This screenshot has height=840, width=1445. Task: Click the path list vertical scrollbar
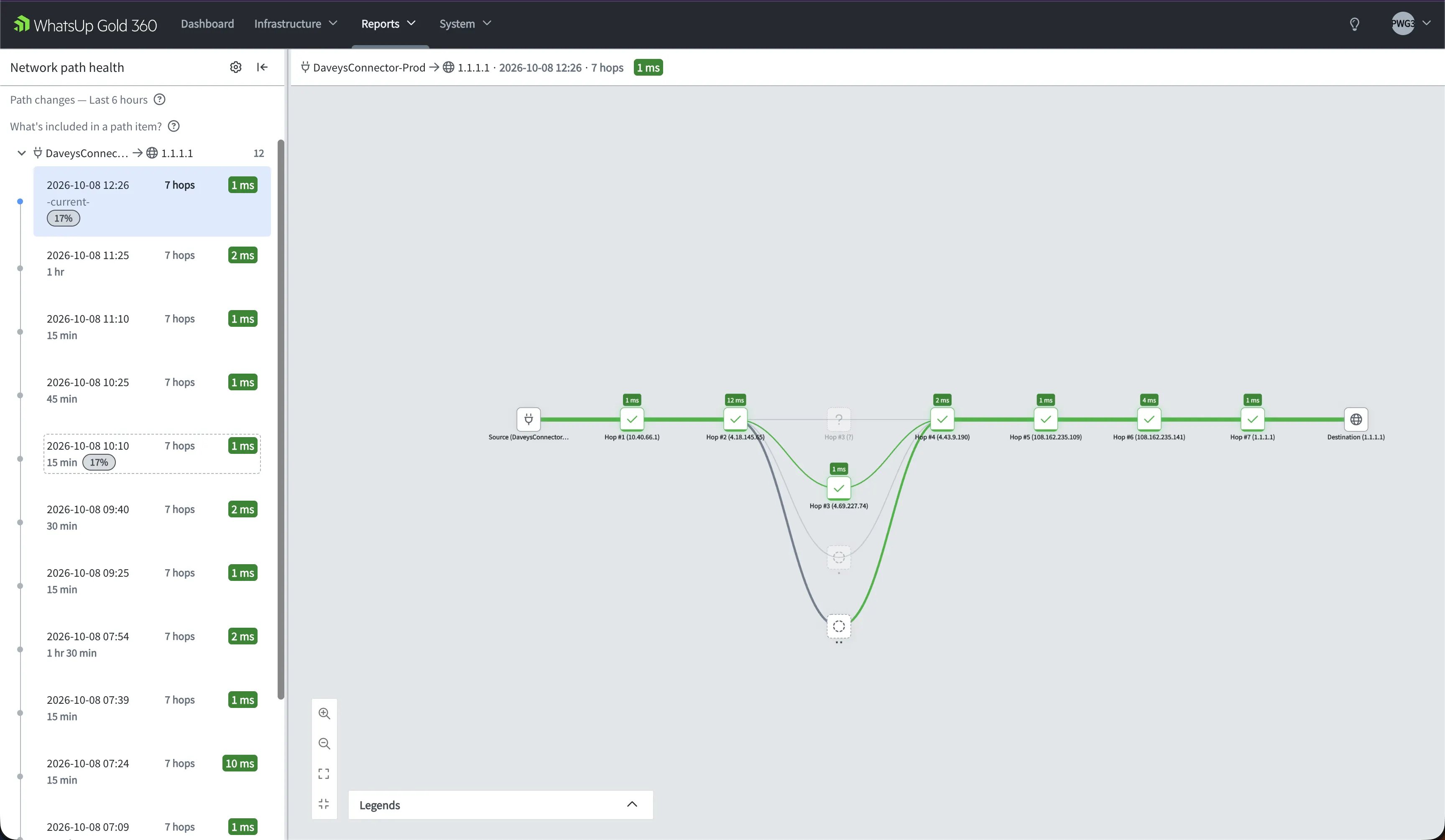[281, 419]
